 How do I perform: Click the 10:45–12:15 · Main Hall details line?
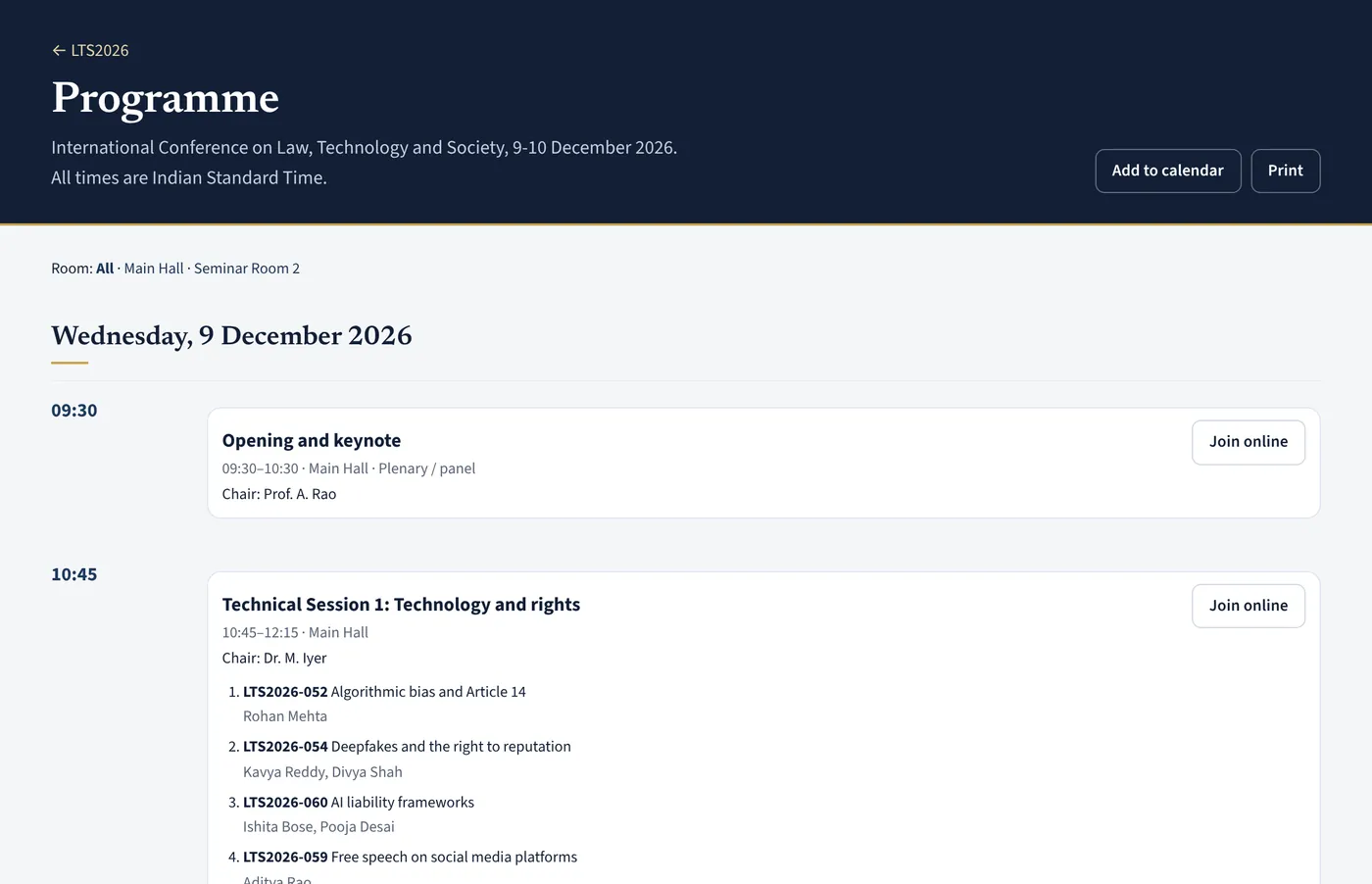pyautogui.click(x=295, y=632)
